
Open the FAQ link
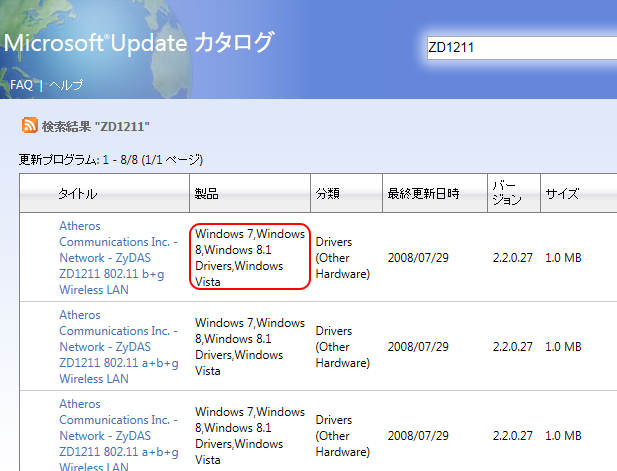21,85
